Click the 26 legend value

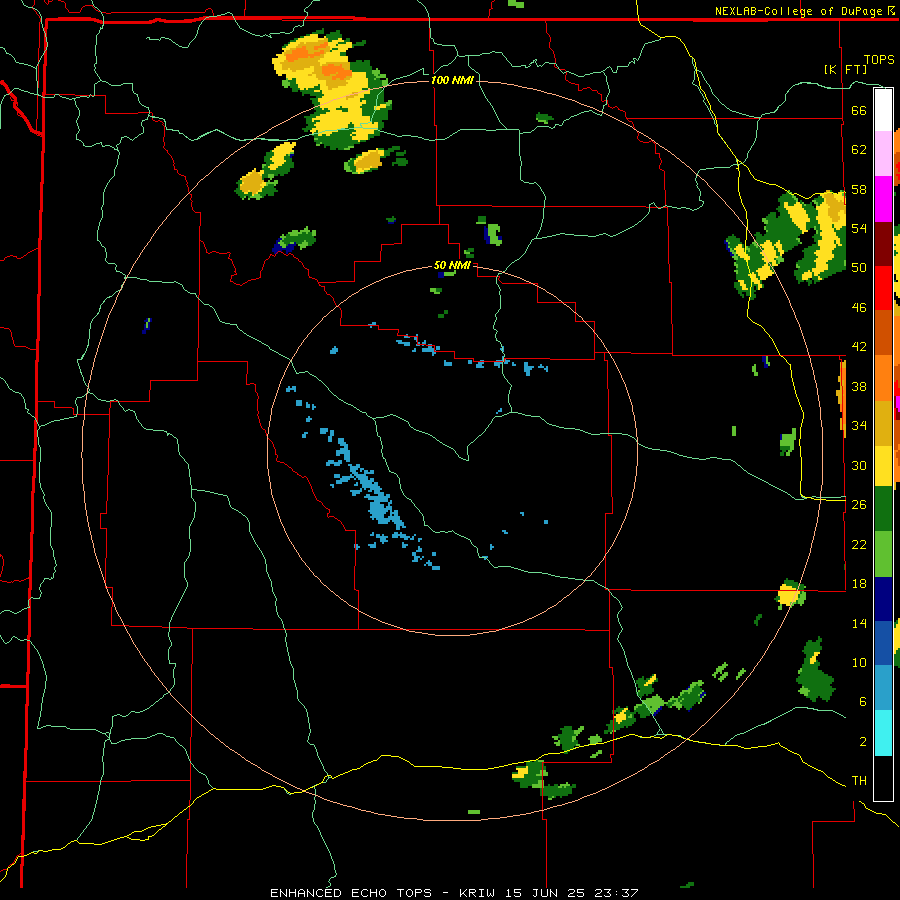tap(859, 504)
